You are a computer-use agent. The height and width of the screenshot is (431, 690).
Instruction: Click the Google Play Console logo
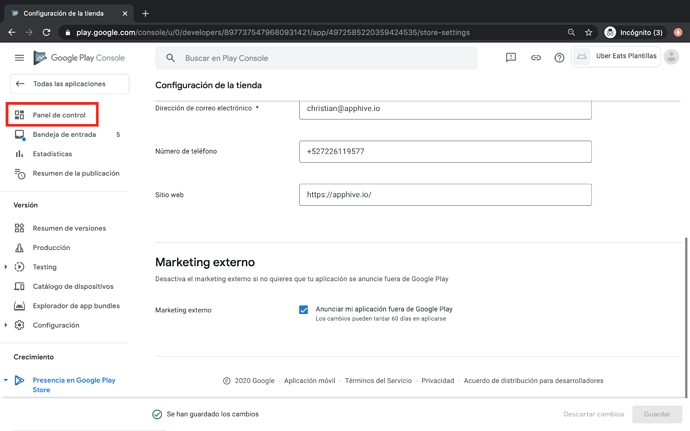coord(80,58)
